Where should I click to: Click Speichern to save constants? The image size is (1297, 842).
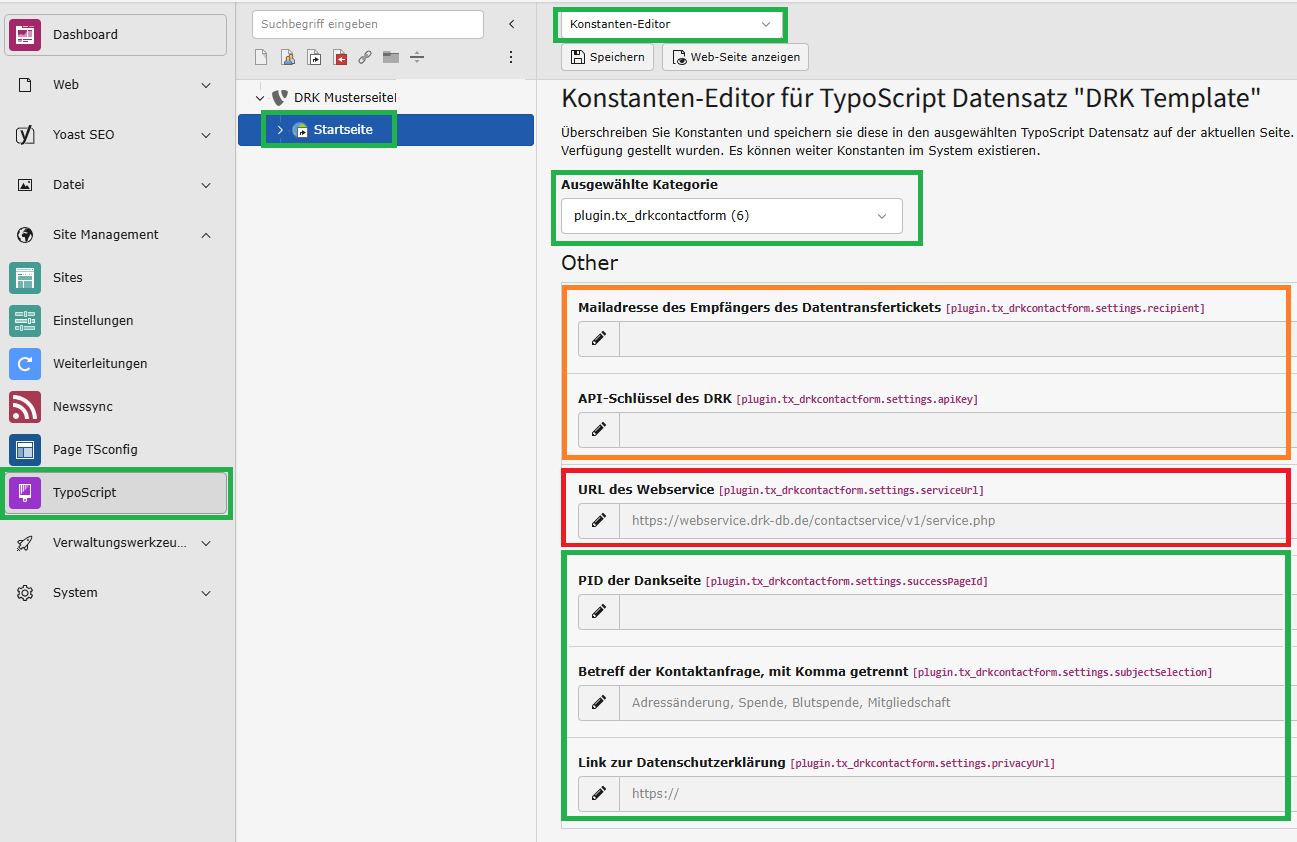click(x=607, y=57)
